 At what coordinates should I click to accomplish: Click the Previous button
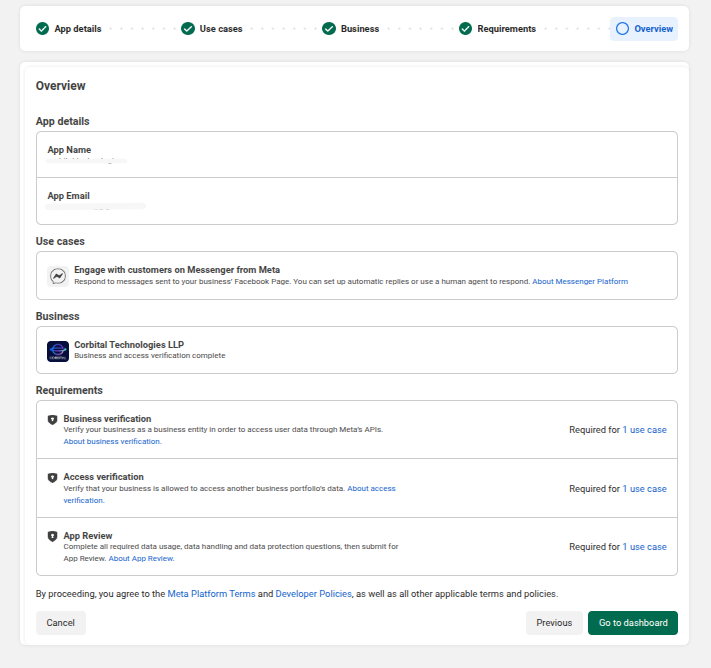[554, 623]
